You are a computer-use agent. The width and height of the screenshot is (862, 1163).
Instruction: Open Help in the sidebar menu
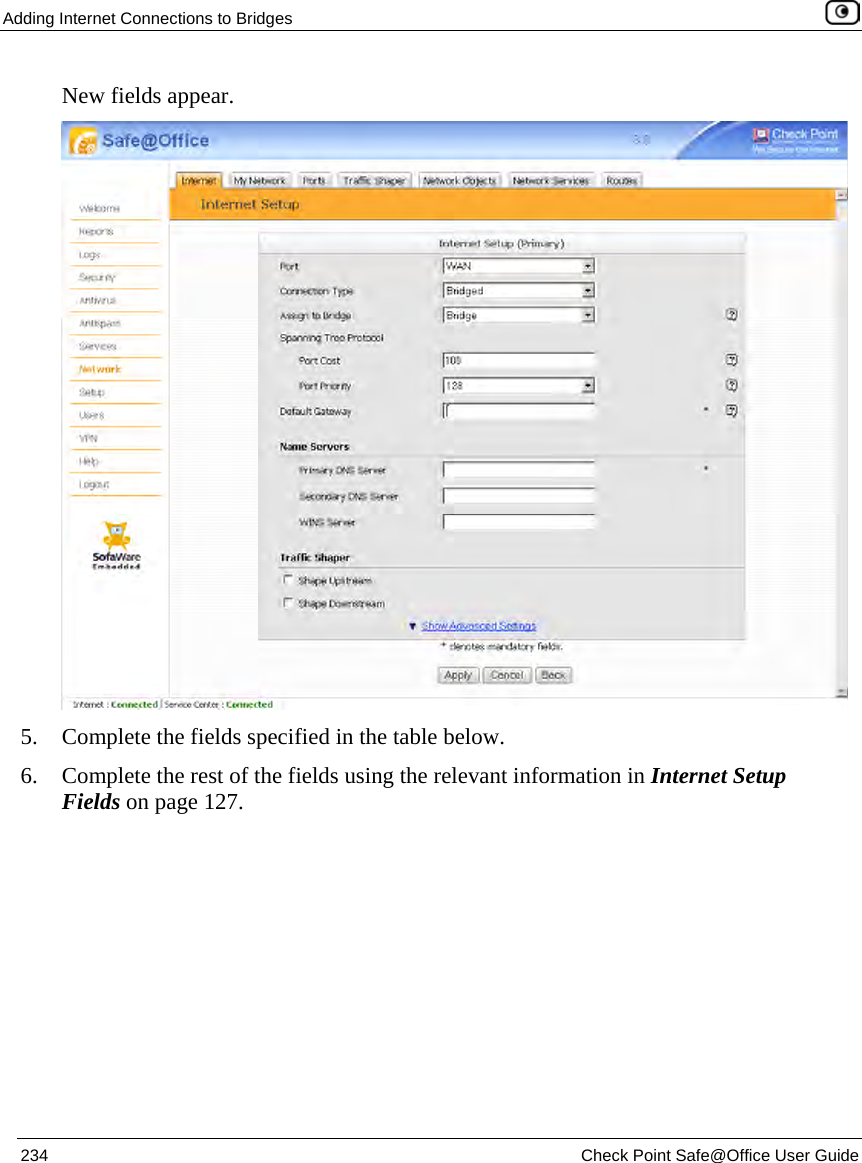(88, 461)
